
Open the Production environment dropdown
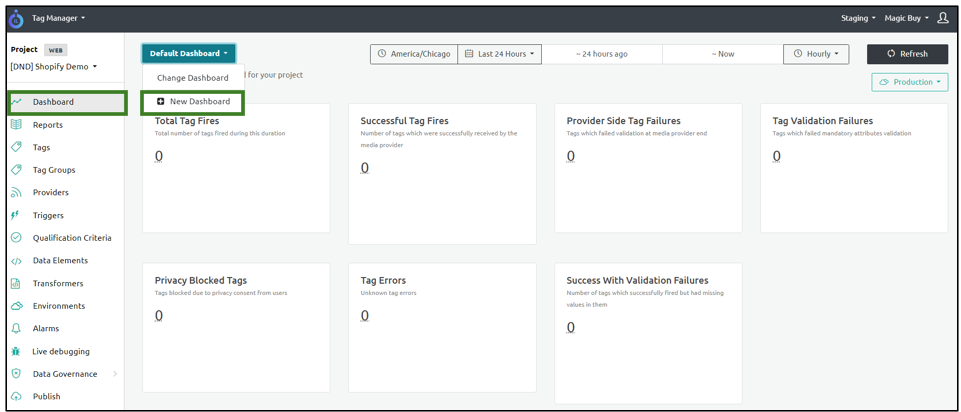point(909,83)
